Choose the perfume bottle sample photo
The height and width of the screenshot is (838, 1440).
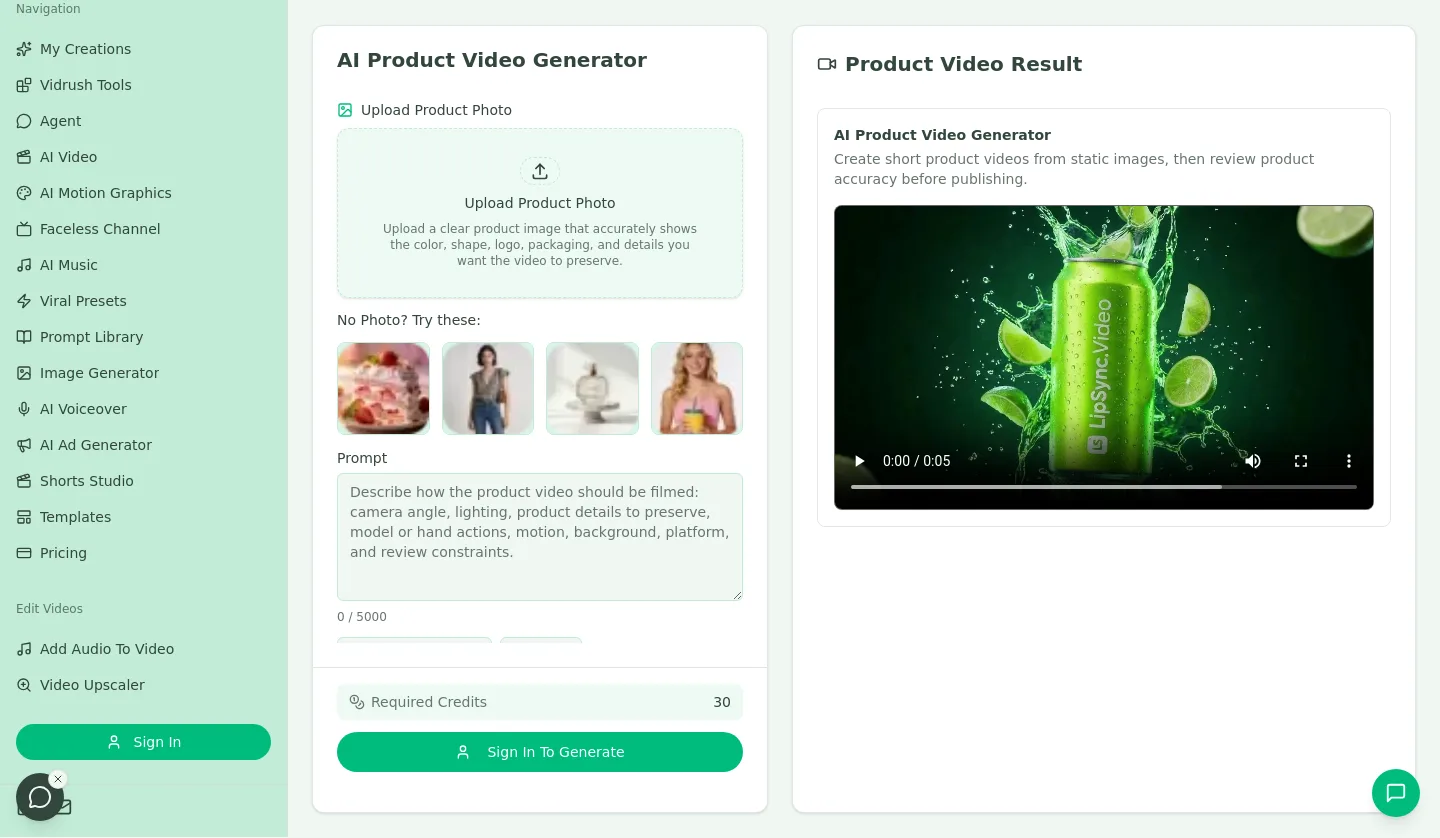(592, 388)
